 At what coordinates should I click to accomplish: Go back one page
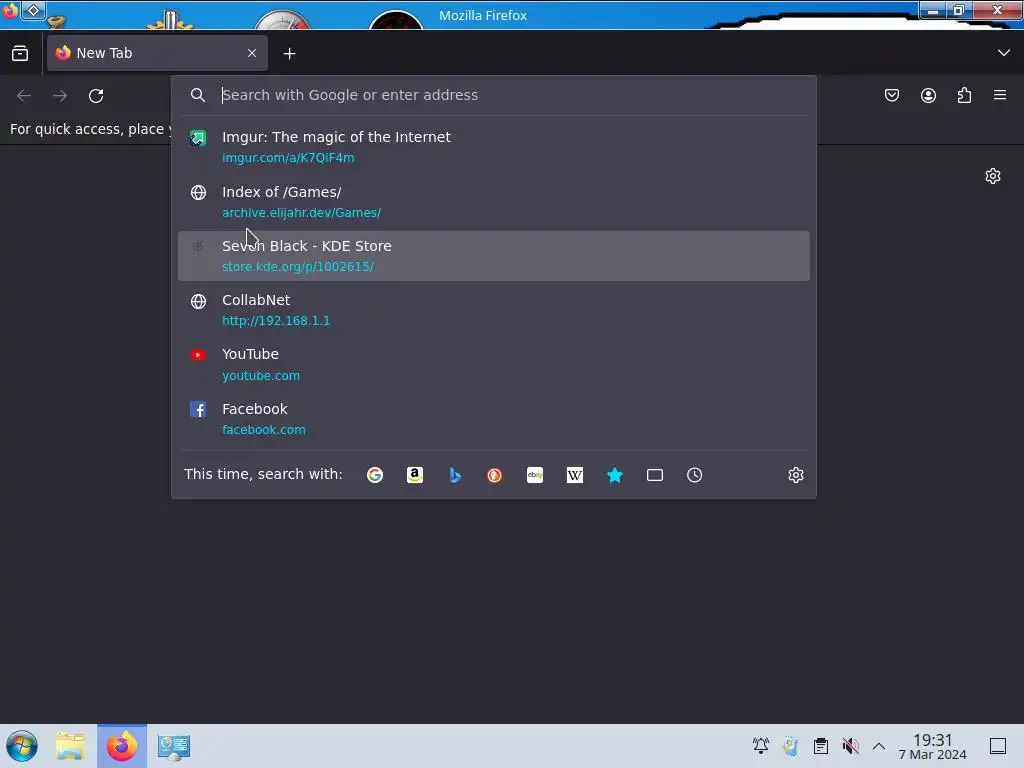point(24,95)
